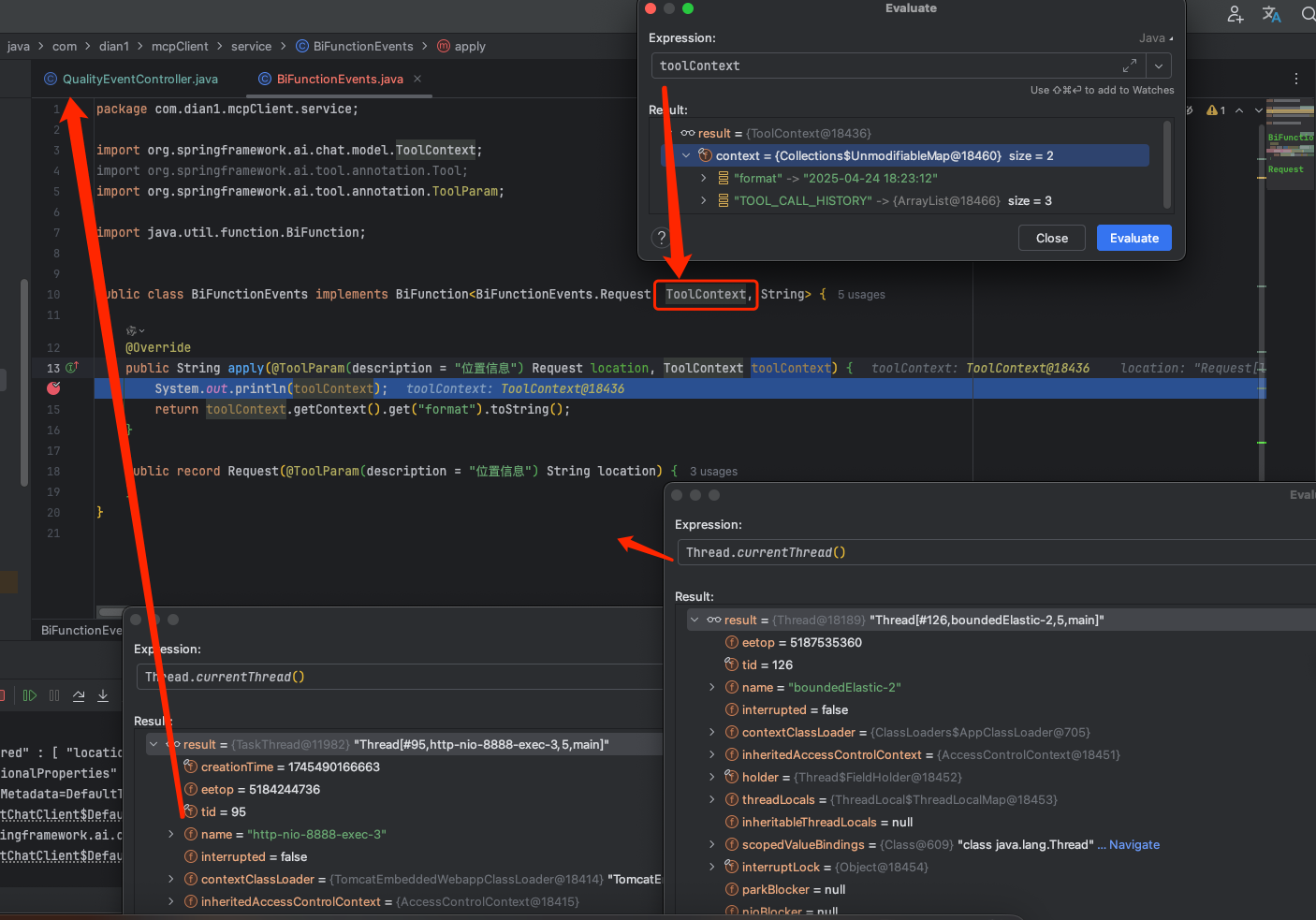
Task: Click the dian1 breadcrumb item
Action: pos(114,46)
